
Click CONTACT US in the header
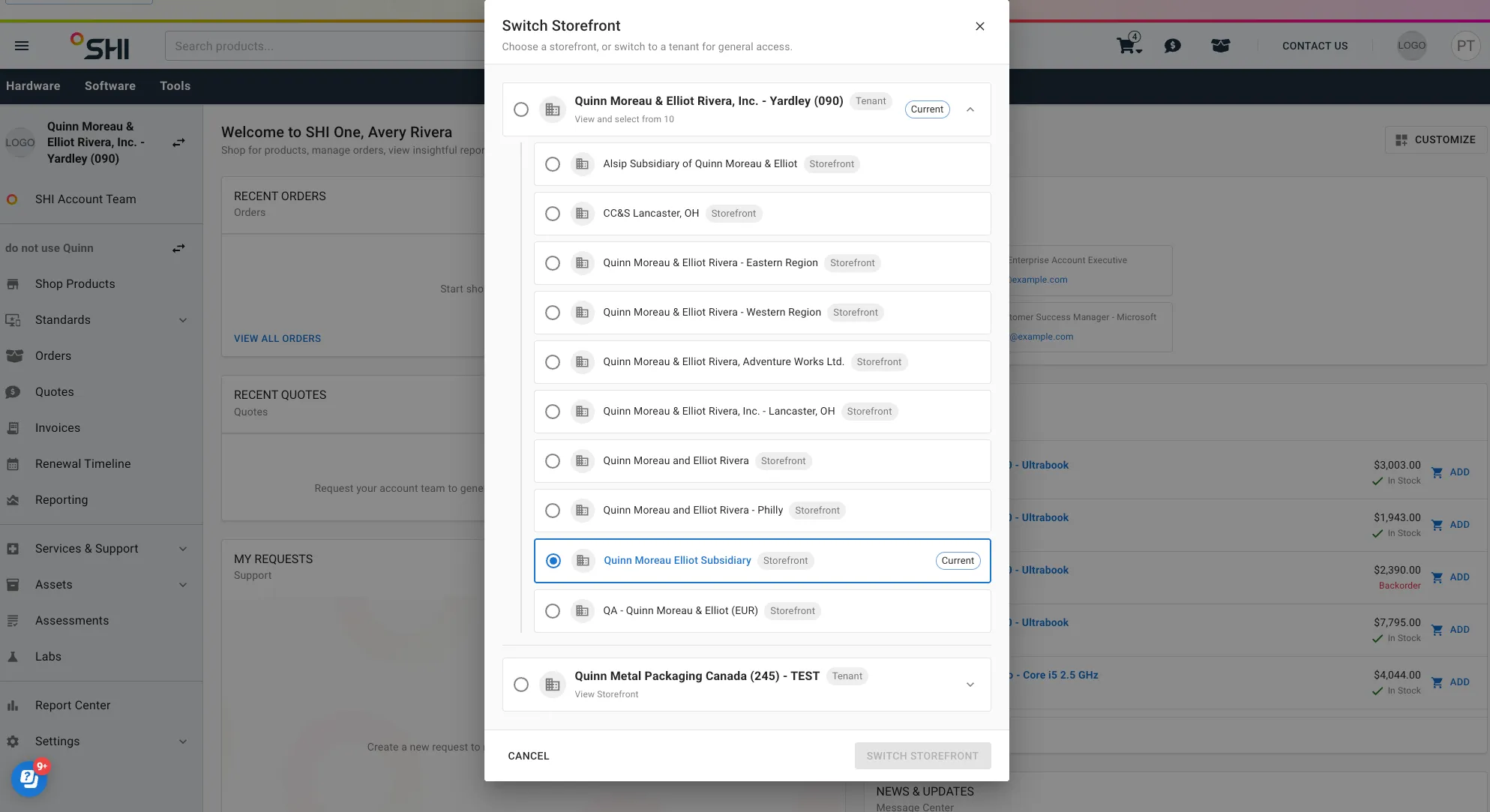click(x=1315, y=46)
